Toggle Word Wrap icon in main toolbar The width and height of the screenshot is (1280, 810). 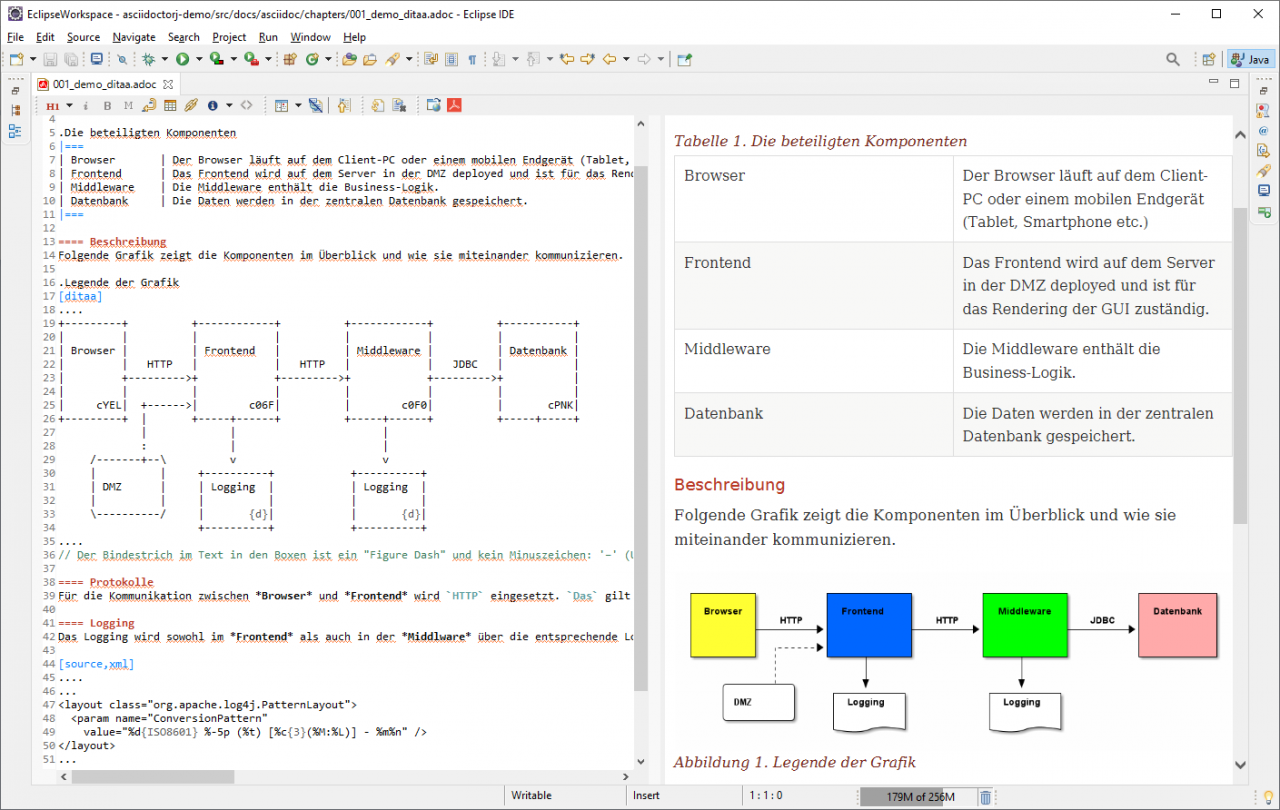[431, 59]
